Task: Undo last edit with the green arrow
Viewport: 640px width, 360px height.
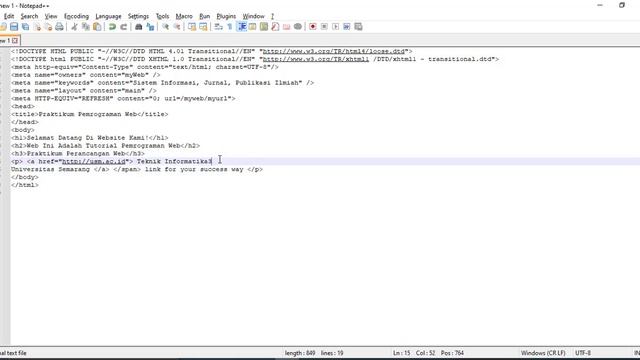Action: coord(112,27)
